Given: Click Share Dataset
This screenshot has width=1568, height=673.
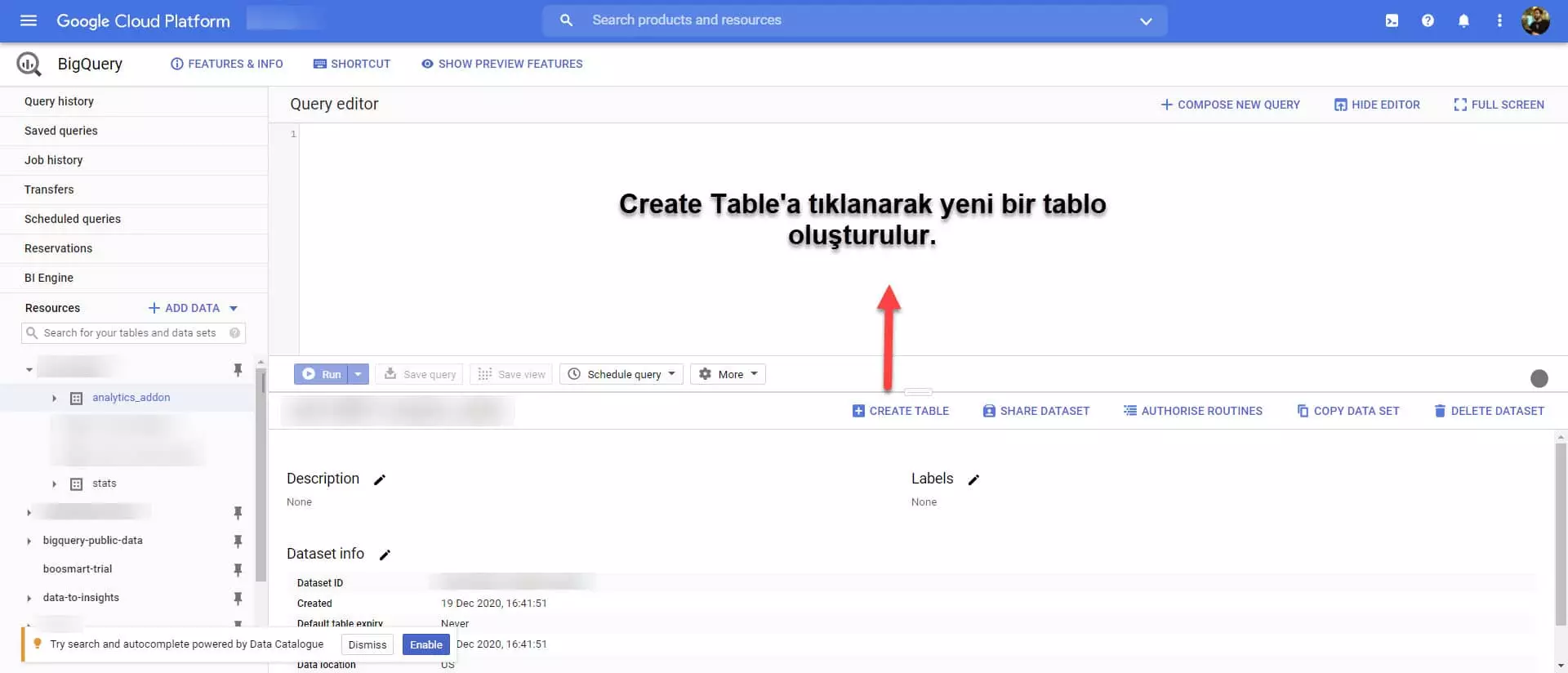Looking at the screenshot, I should pyautogui.click(x=1036, y=411).
